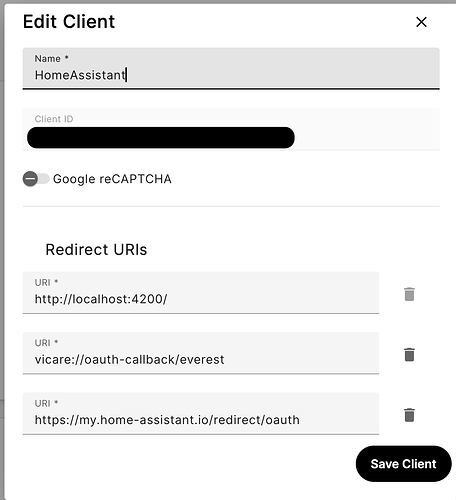Click the Redirect URIs section heading
456x500 pixels.
pyautogui.click(x=96, y=249)
